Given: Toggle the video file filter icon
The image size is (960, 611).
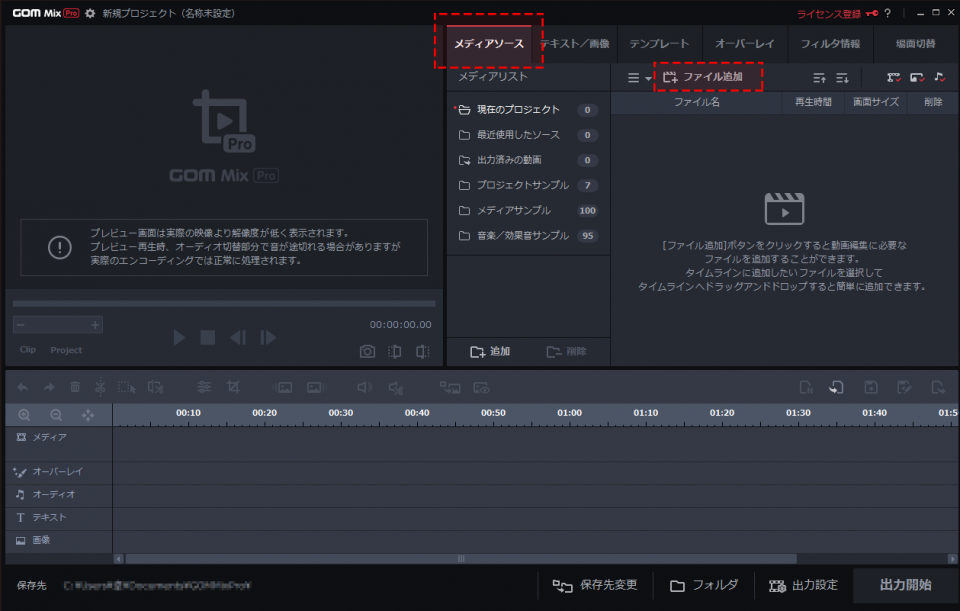Looking at the screenshot, I should point(894,77).
